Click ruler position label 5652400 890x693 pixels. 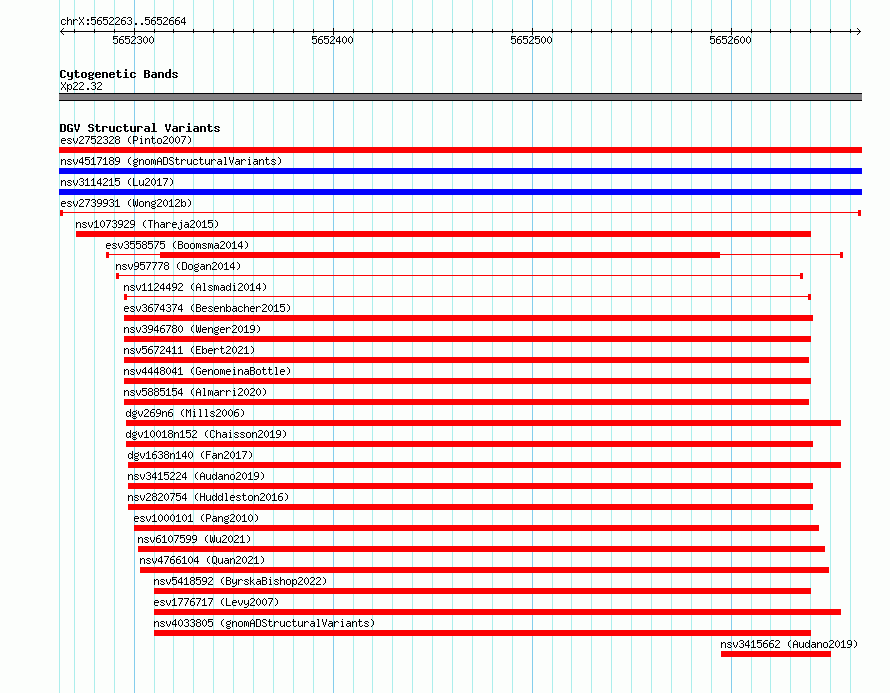[x=333, y=40]
